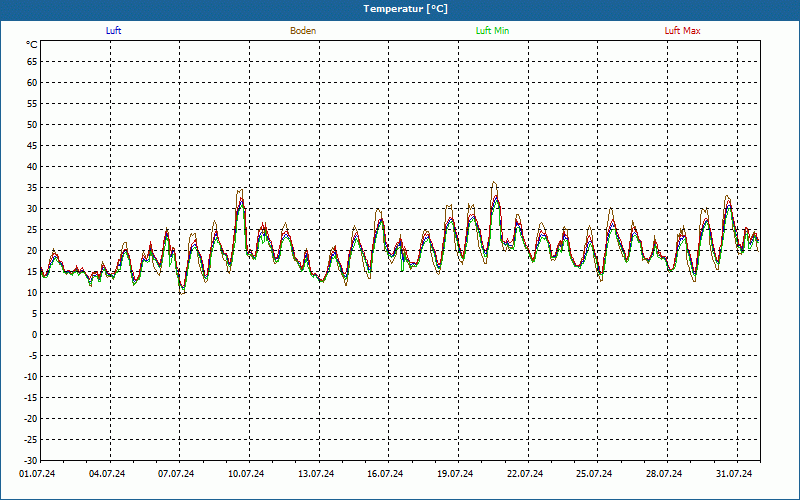The height and width of the screenshot is (500, 800).
Task: Click the 19.07.24 date label
Action: pos(455,474)
